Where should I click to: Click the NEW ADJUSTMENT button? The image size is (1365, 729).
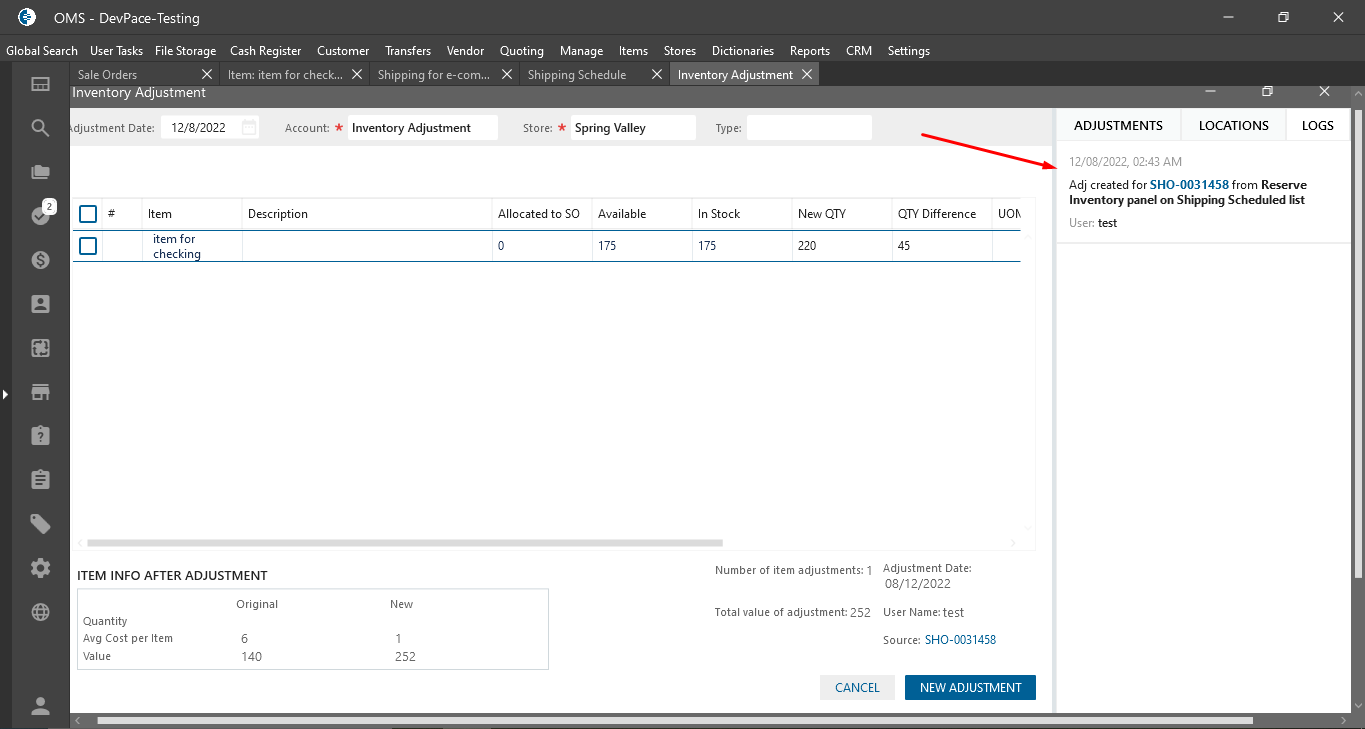(970, 688)
